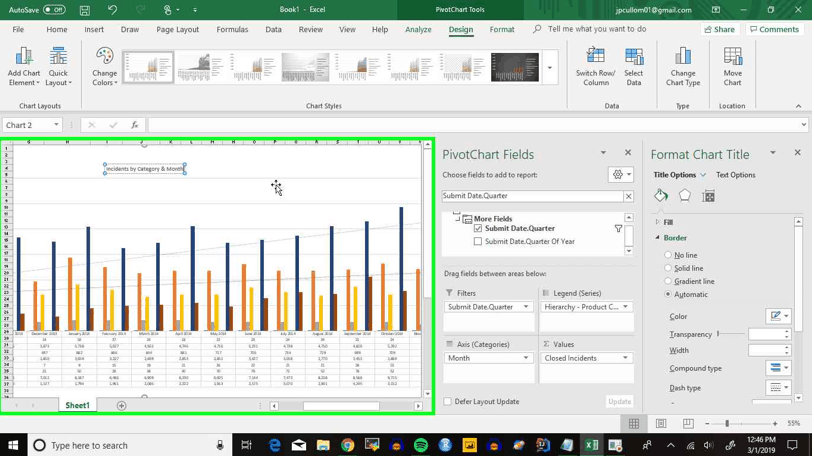Screen dimensions: 814x457
Task: Click the Change Chart Type icon
Action: click(683, 56)
